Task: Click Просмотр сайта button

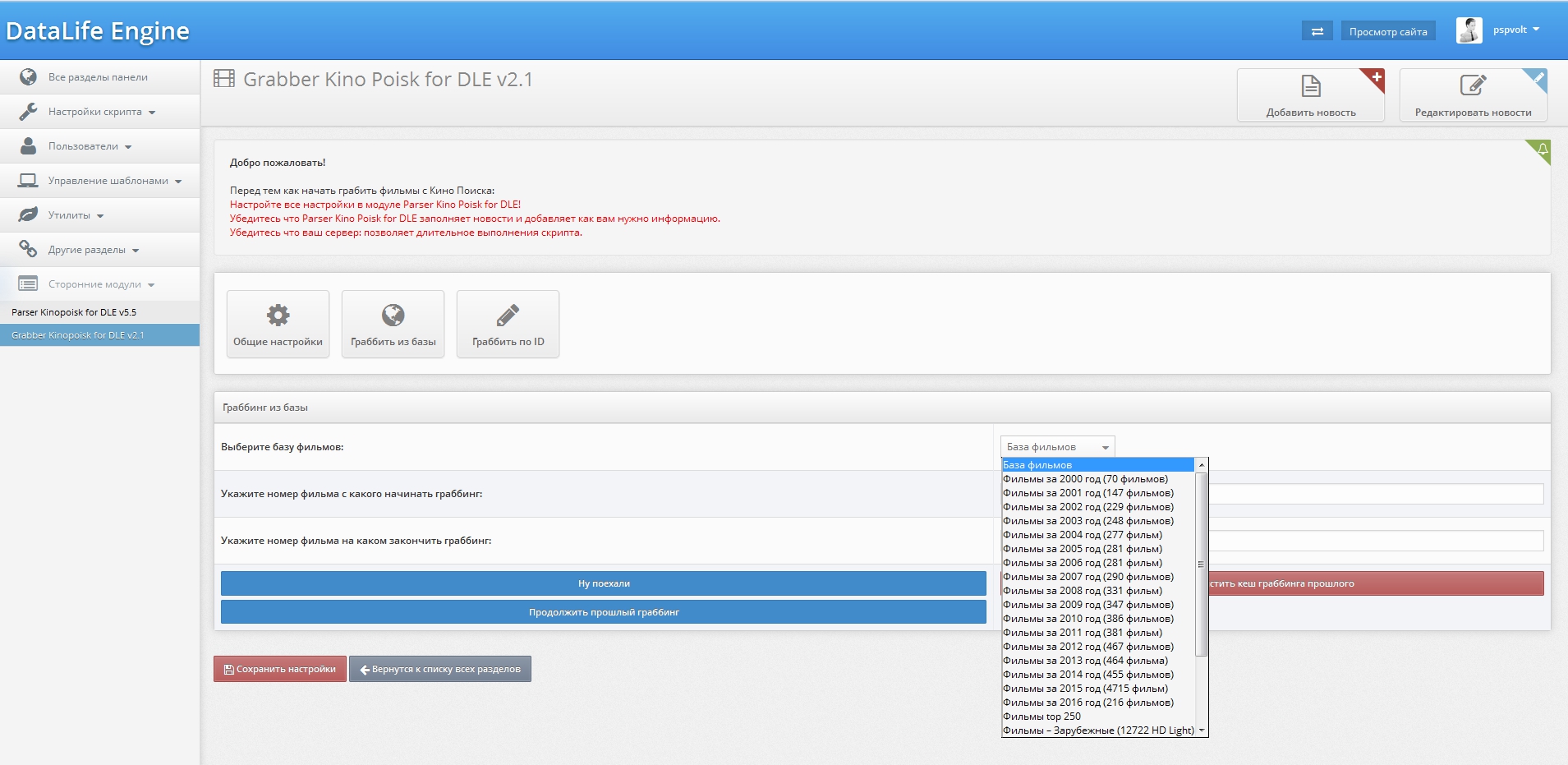Action: [x=1388, y=31]
